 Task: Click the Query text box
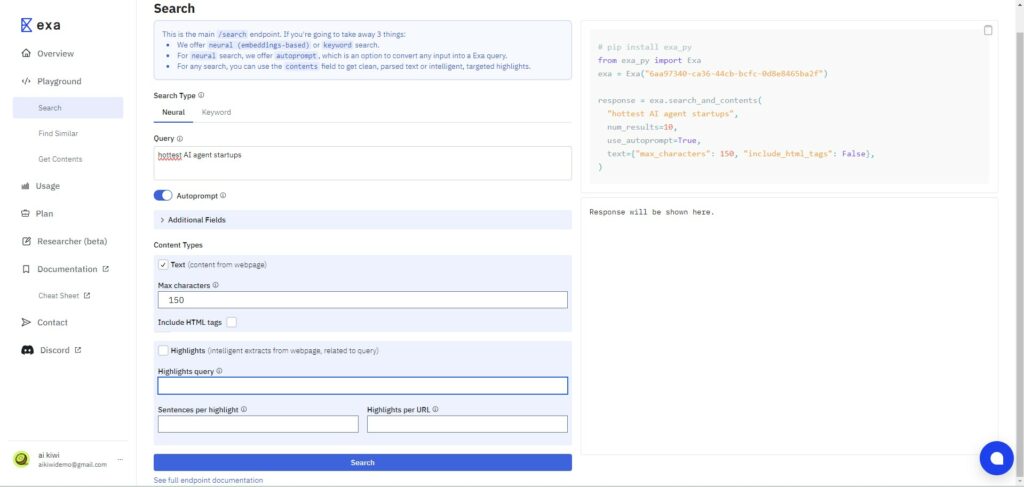tap(362, 163)
